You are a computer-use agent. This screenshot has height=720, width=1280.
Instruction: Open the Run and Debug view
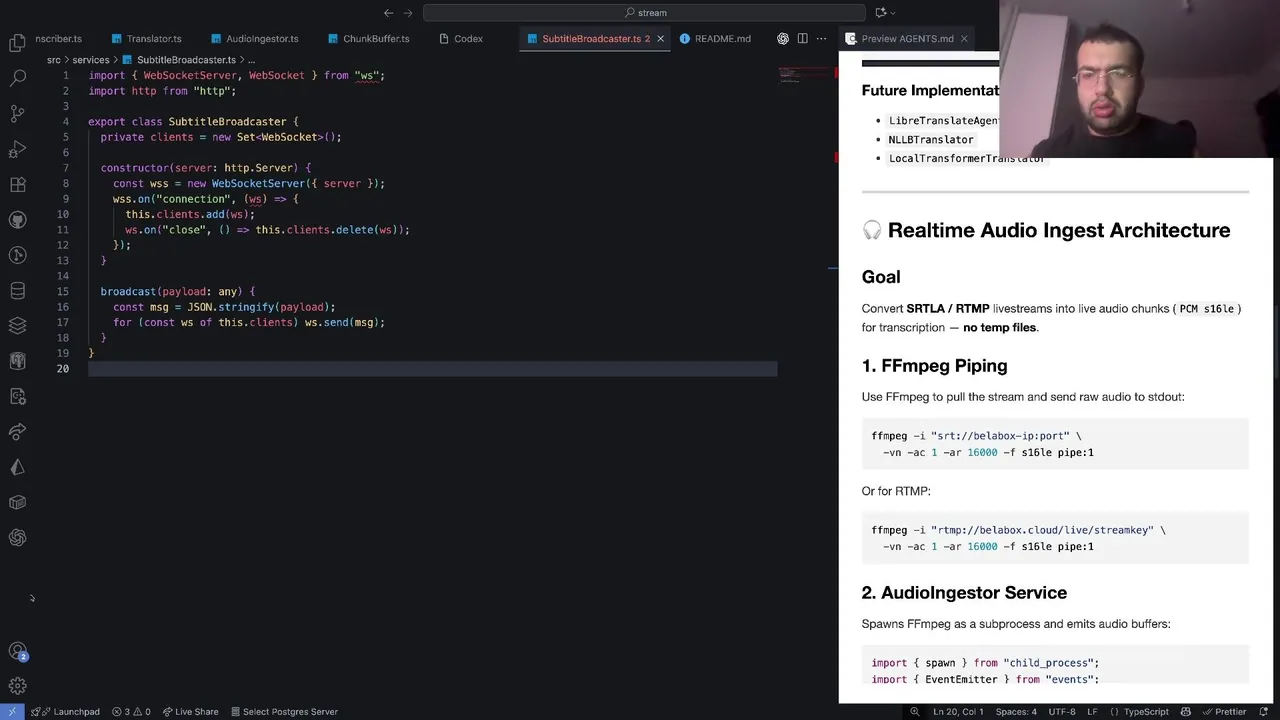point(17,149)
